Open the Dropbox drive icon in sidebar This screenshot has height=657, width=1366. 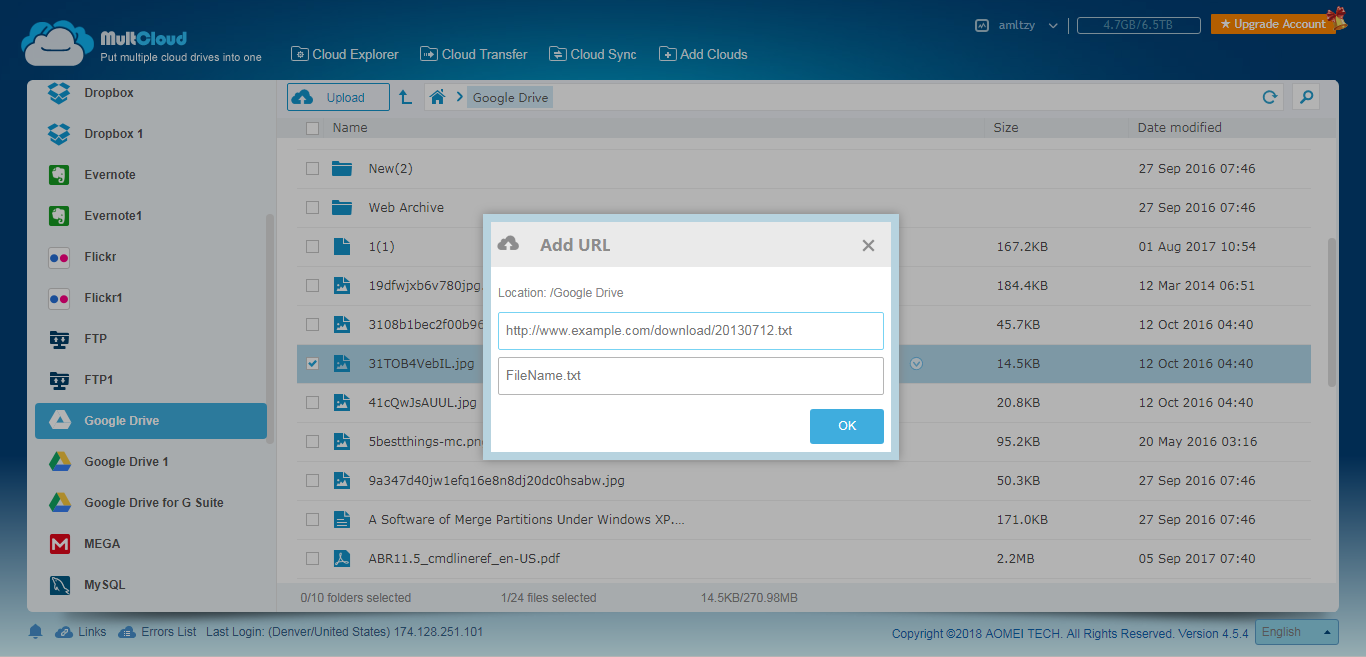60,93
